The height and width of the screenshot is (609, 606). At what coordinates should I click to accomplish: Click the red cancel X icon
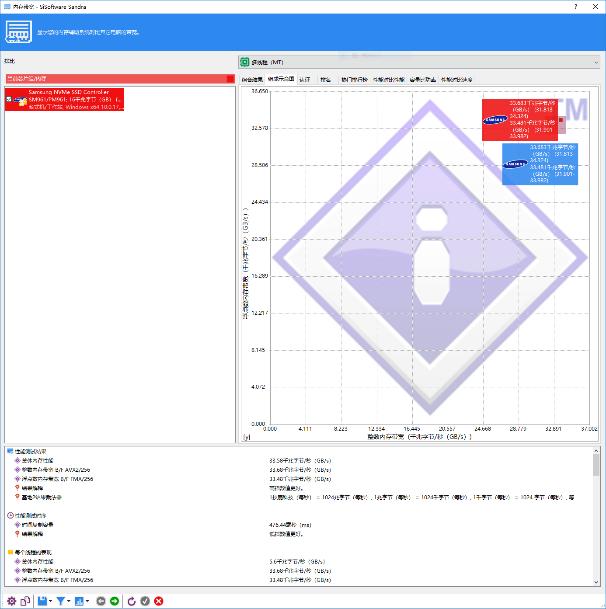point(159,600)
